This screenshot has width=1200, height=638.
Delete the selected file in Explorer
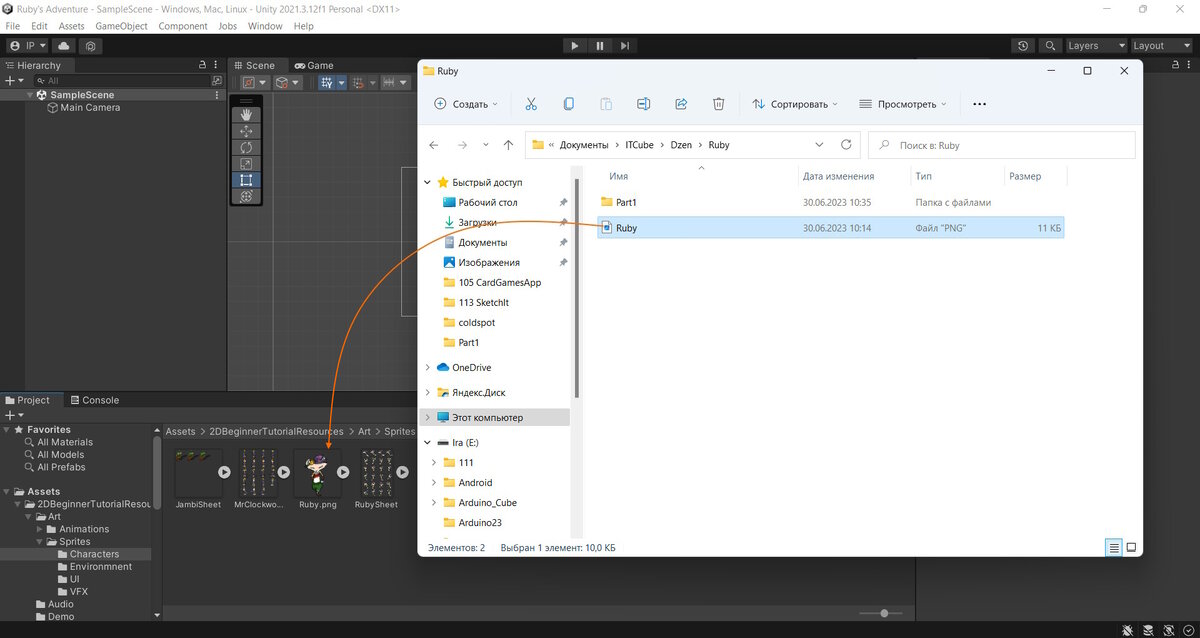coord(718,104)
